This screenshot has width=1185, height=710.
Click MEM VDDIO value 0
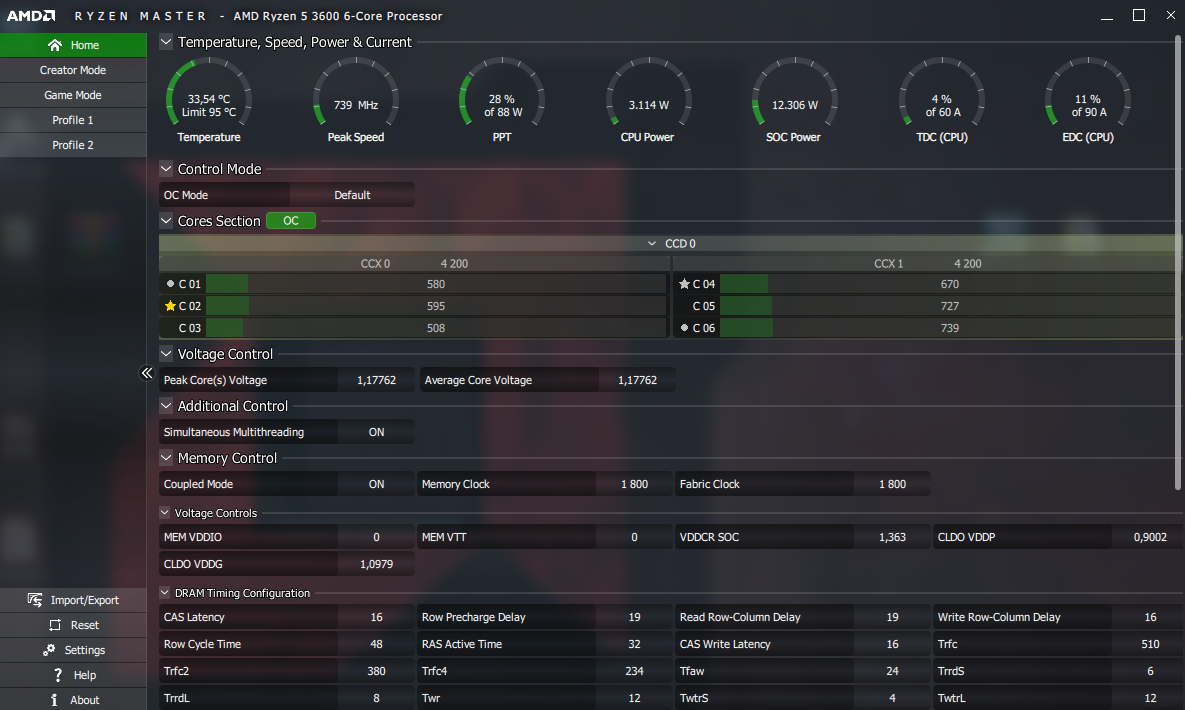pos(376,538)
